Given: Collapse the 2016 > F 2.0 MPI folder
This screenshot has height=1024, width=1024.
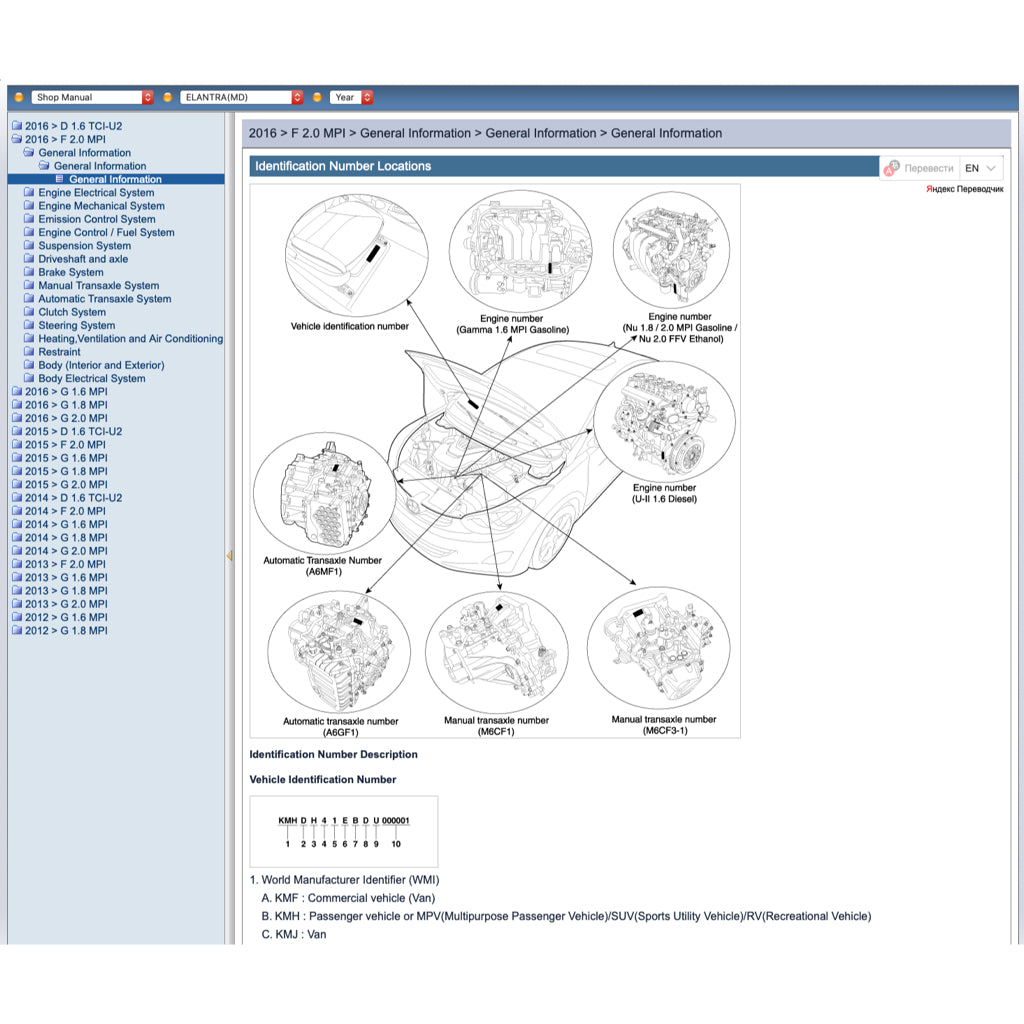Looking at the screenshot, I should coord(16,140).
